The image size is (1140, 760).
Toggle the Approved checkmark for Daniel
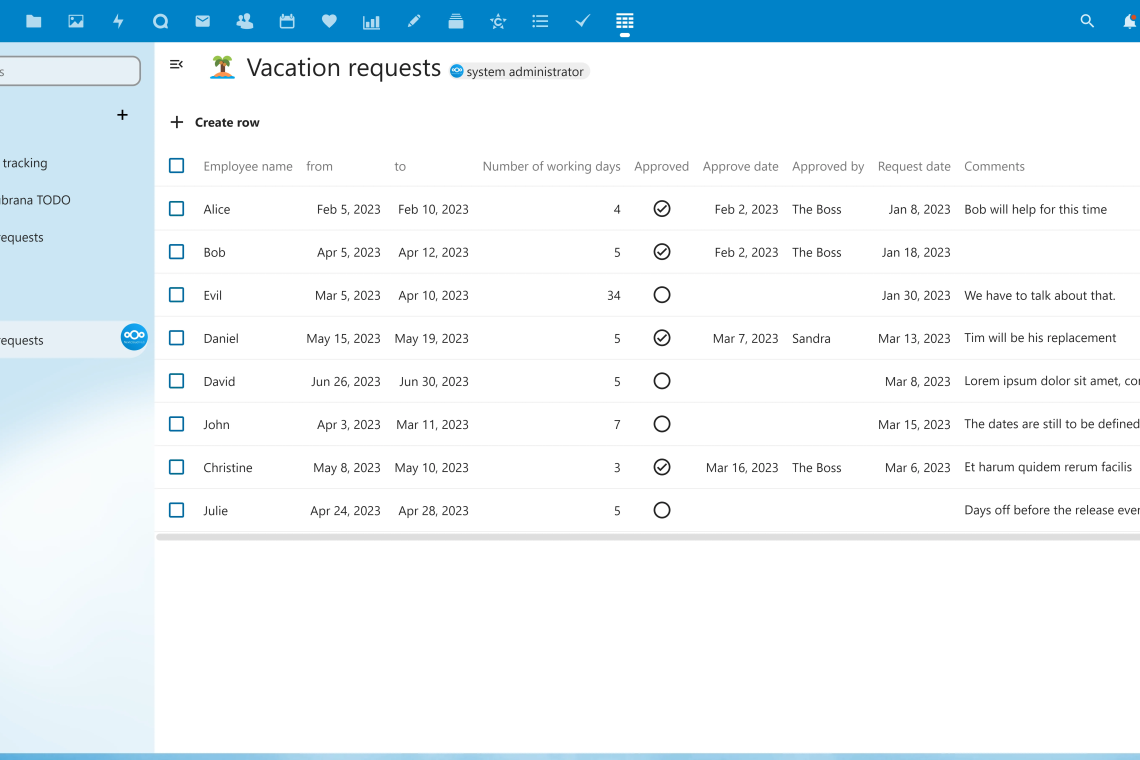661,338
